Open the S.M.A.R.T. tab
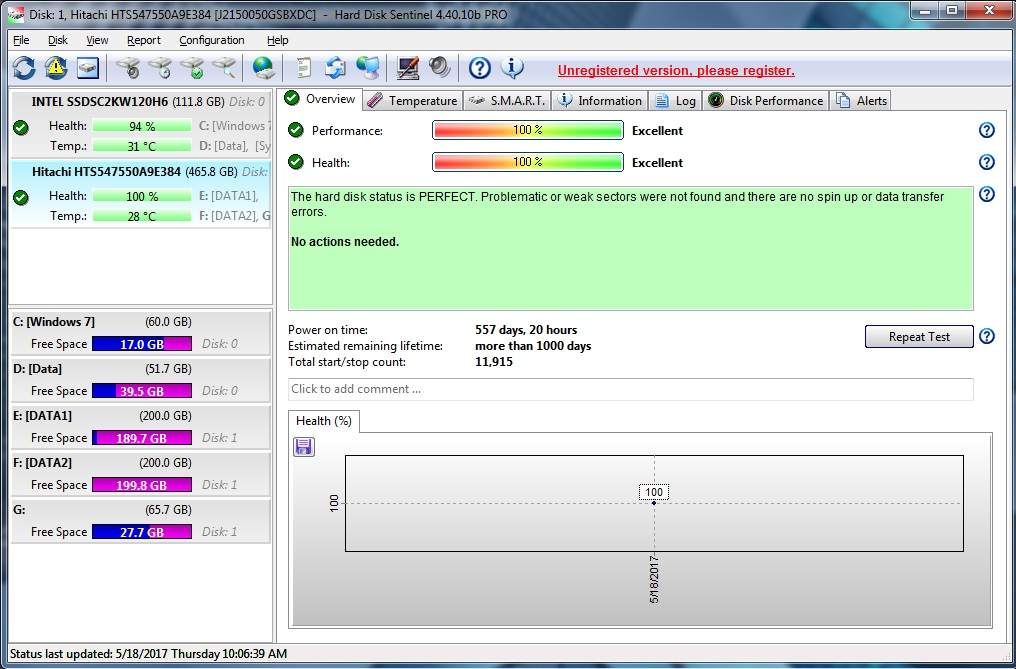Image resolution: width=1016 pixels, height=669 pixels. point(507,101)
